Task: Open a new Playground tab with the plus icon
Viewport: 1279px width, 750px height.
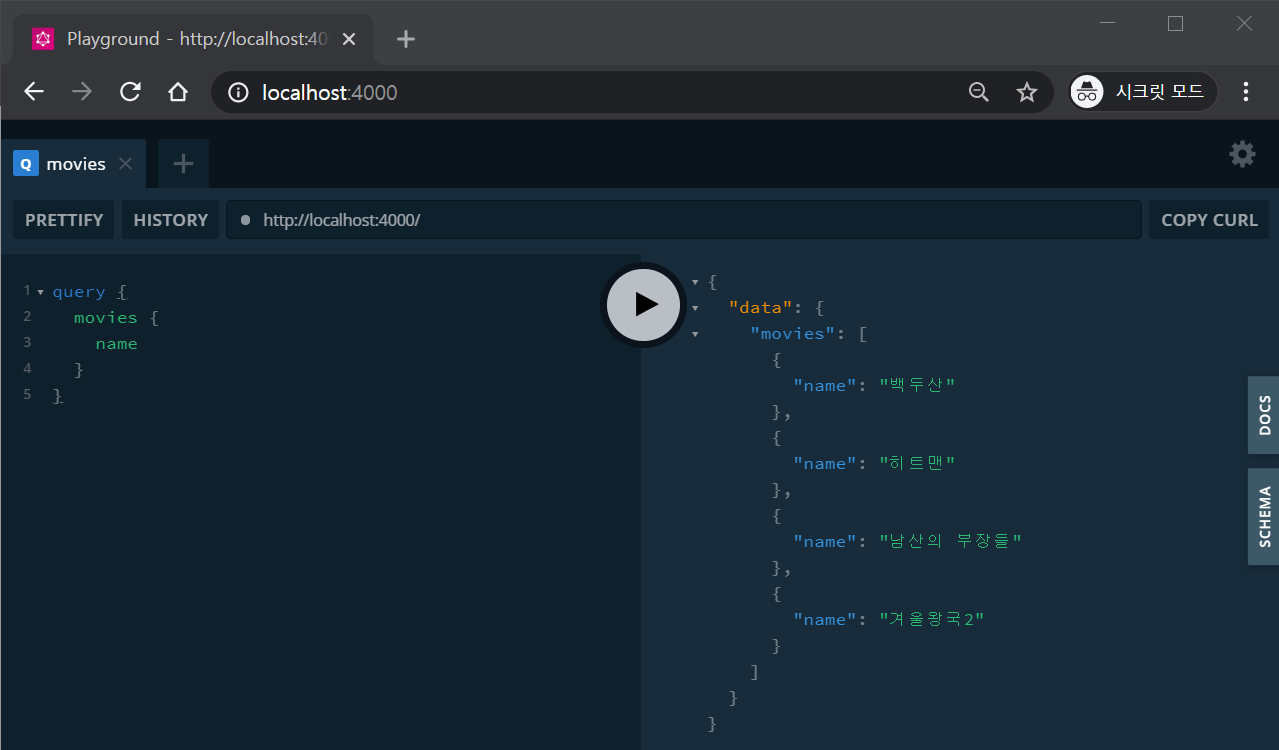Action: (x=182, y=163)
